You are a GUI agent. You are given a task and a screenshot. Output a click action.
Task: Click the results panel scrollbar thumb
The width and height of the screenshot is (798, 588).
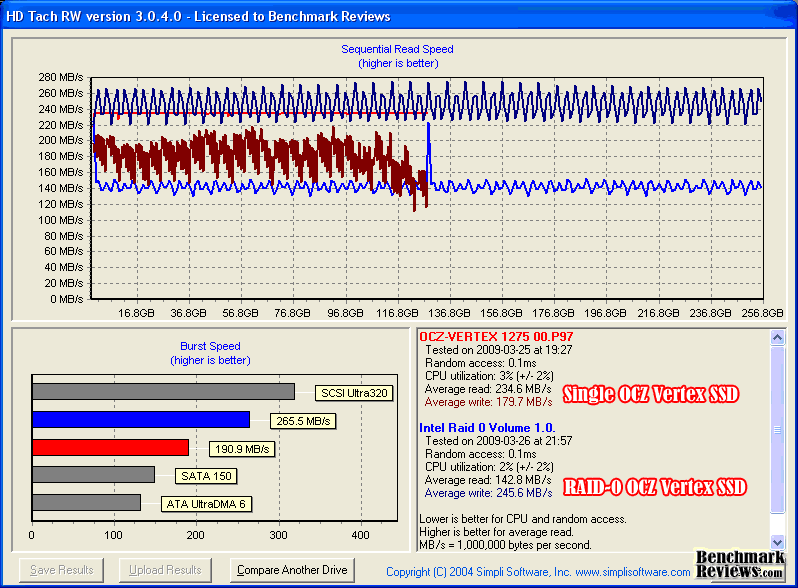click(x=777, y=430)
